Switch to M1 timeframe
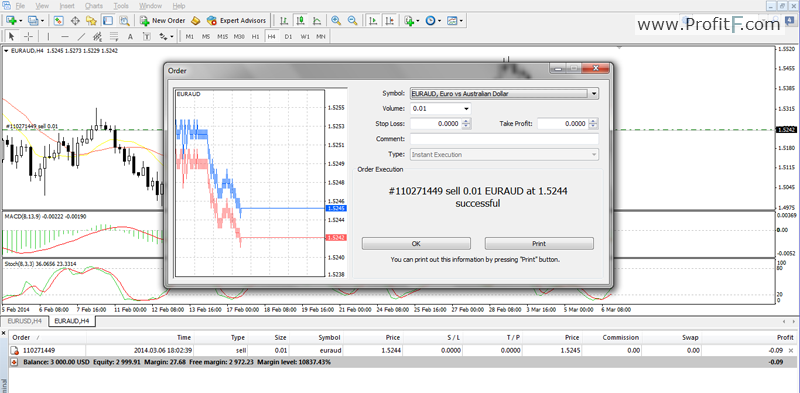Screen dimensions: 800x393 [x=190, y=37]
